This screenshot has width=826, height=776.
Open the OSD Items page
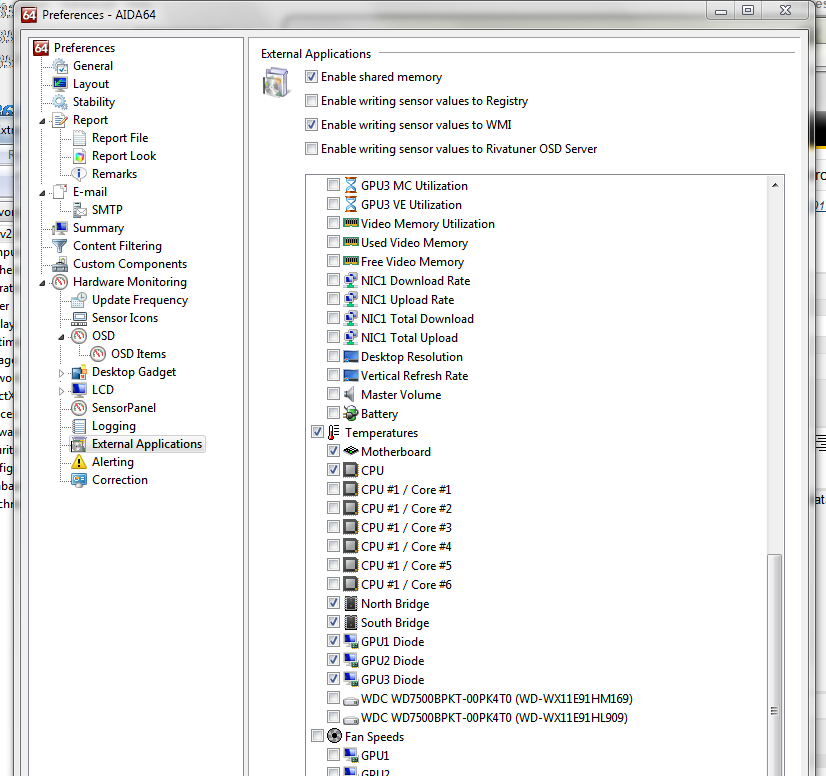pyautogui.click(x=138, y=354)
